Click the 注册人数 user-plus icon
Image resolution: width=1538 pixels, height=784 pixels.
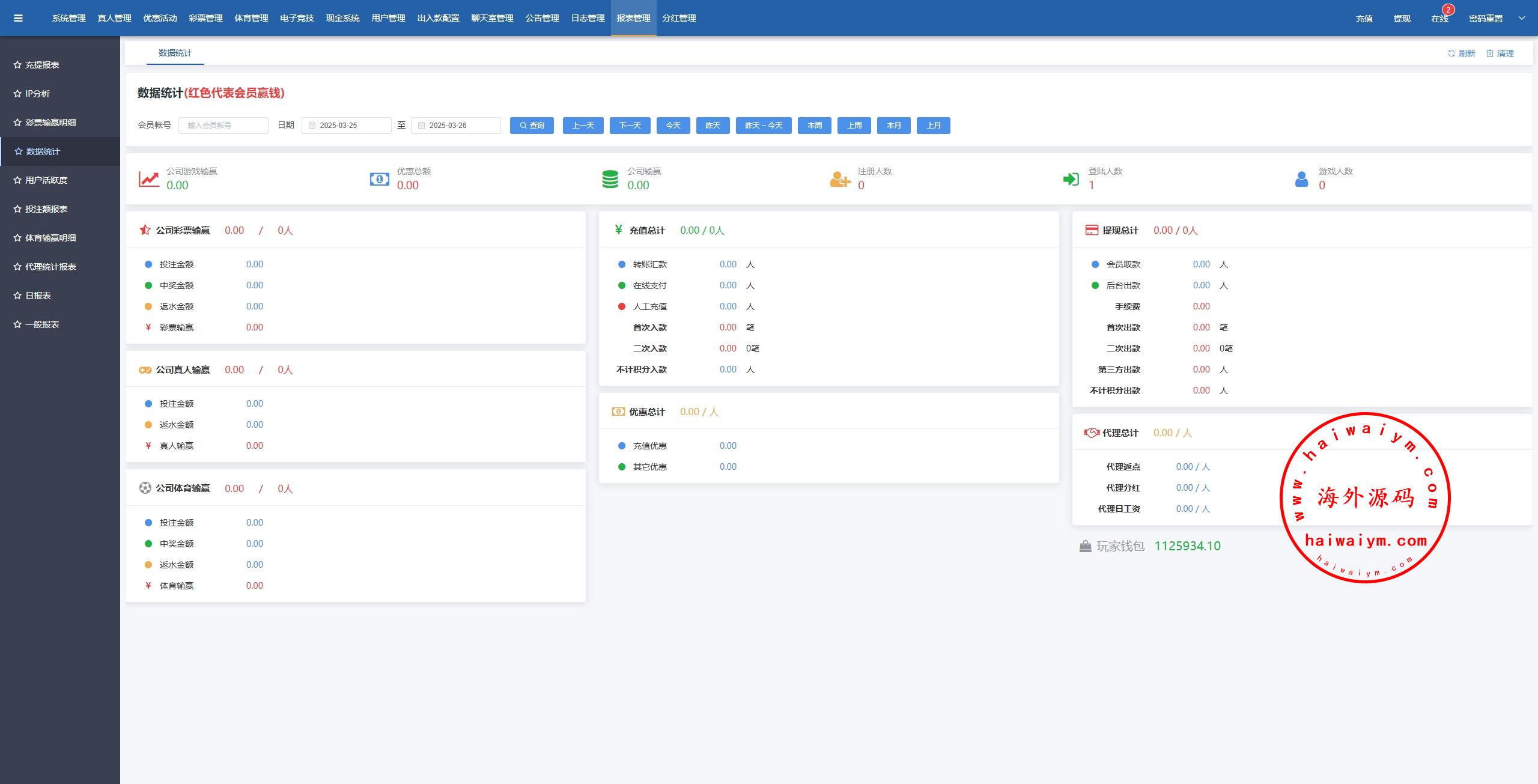click(x=839, y=179)
